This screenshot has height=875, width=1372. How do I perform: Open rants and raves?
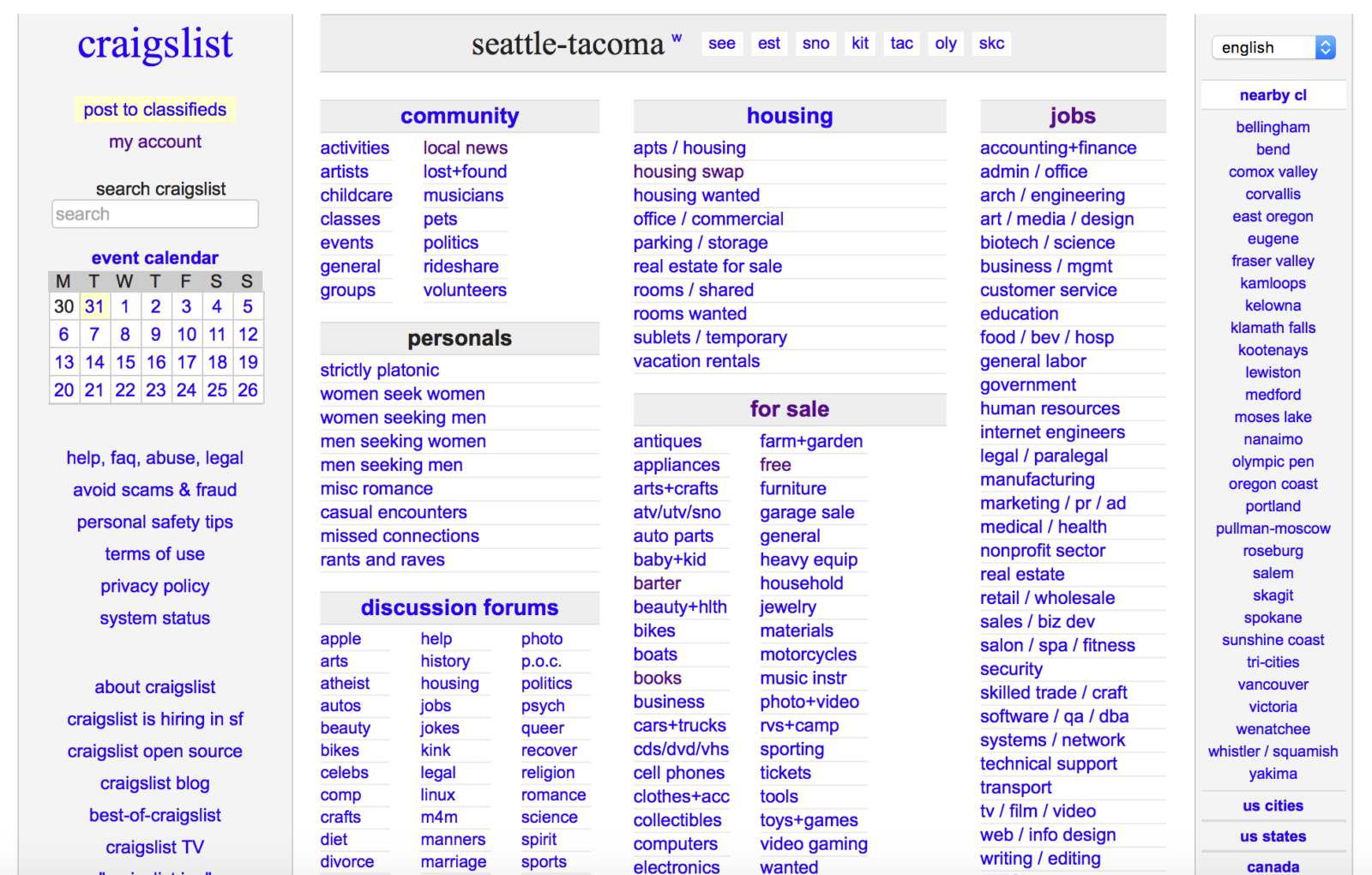pyautogui.click(x=382, y=560)
